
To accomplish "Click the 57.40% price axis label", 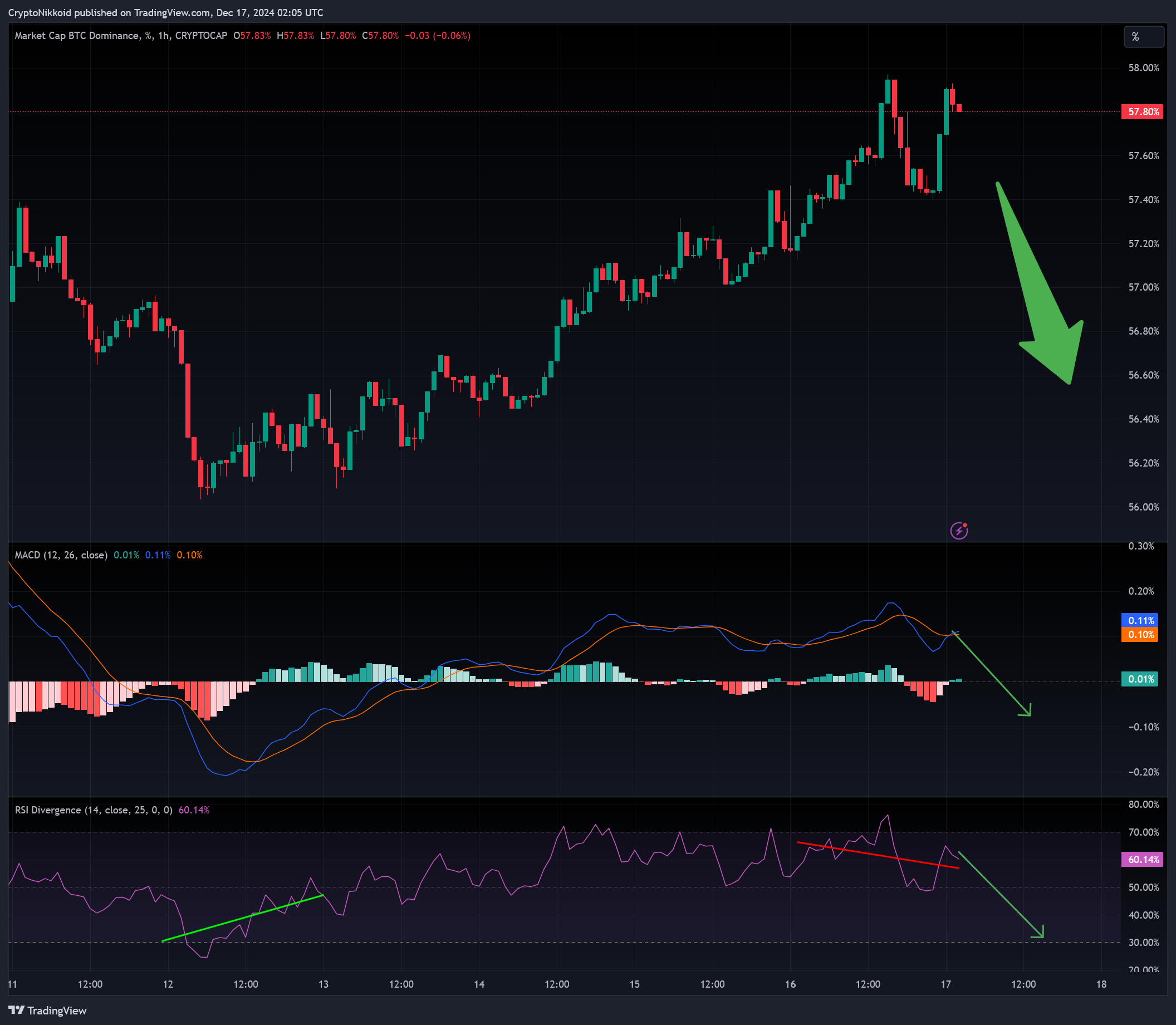I will click(1144, 200).
